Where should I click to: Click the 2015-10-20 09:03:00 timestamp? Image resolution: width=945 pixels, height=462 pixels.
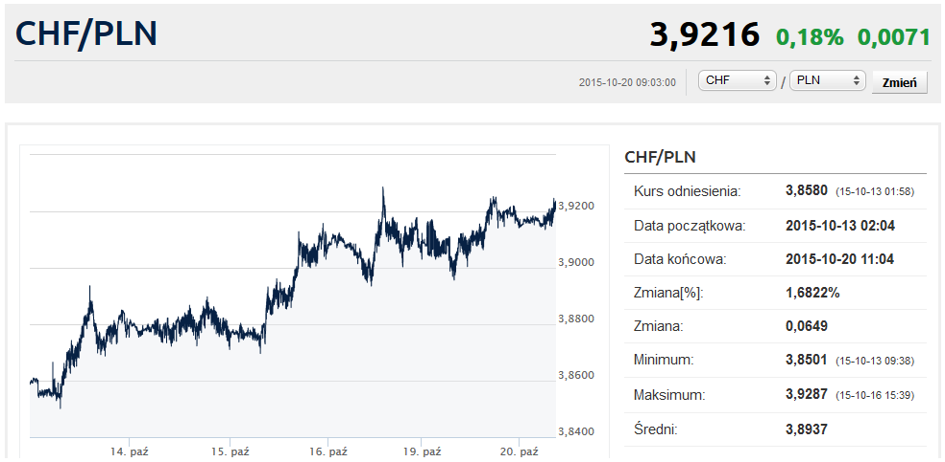click(x=627, y=82)
